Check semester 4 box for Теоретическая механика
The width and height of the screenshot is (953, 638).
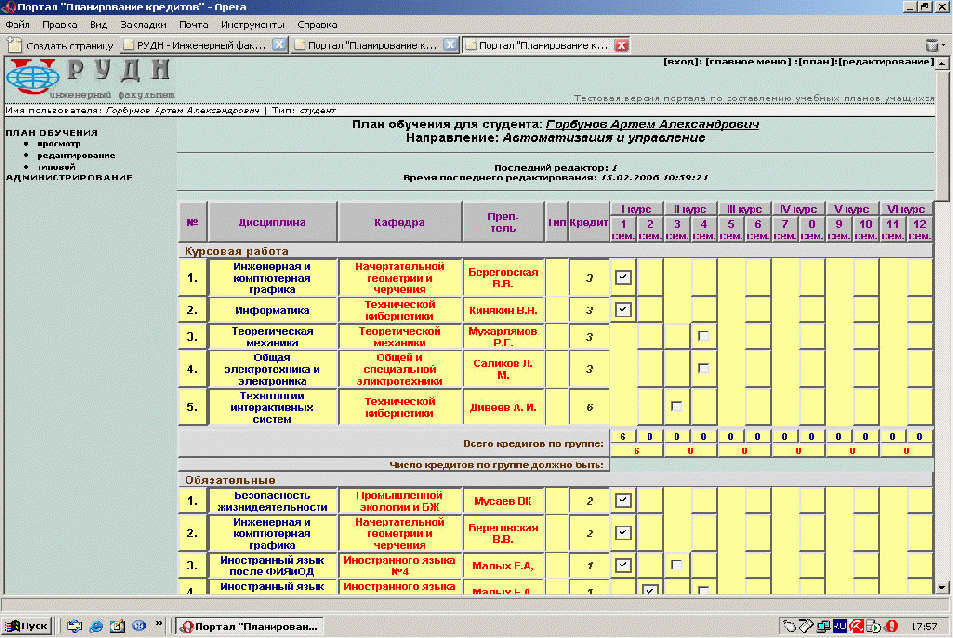click(703, 336)
